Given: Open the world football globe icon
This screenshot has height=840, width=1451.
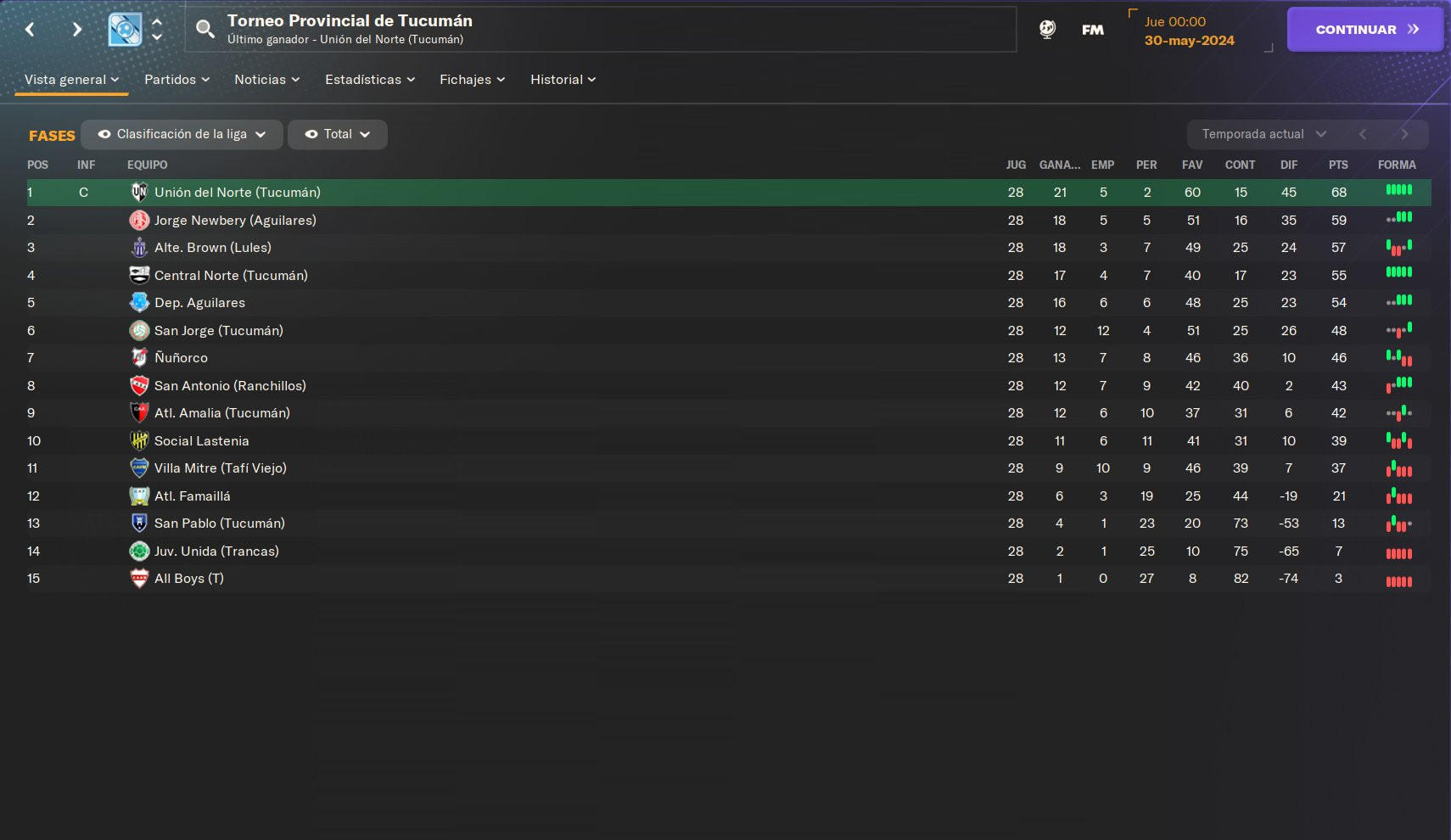Looking at the screenshot, I should click(x=1047, y=30).
